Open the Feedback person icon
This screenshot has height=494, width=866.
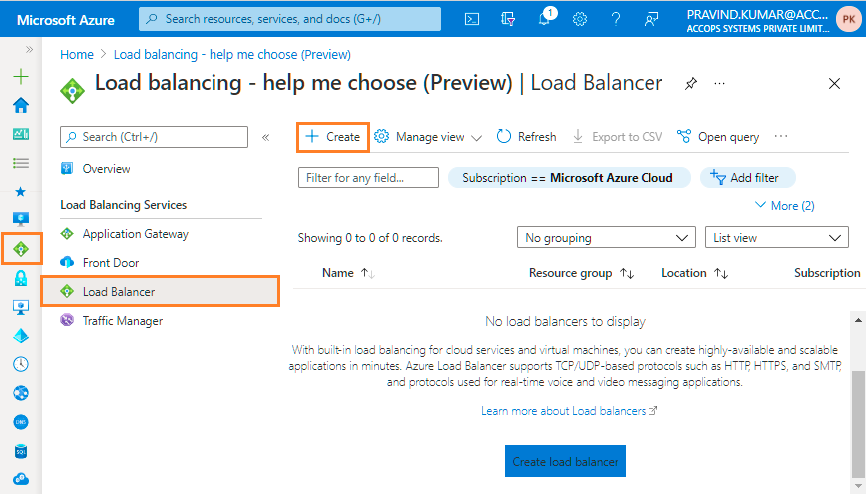click(x=652, y=19)
